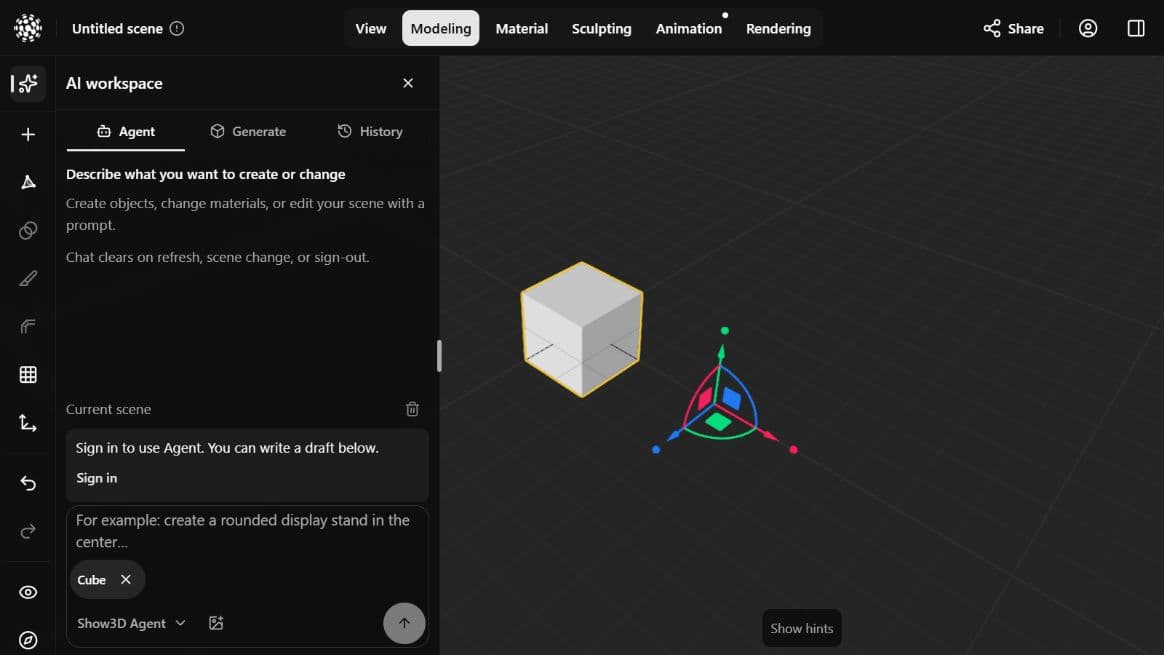Click the prompt text input field

tap(247, 531)
